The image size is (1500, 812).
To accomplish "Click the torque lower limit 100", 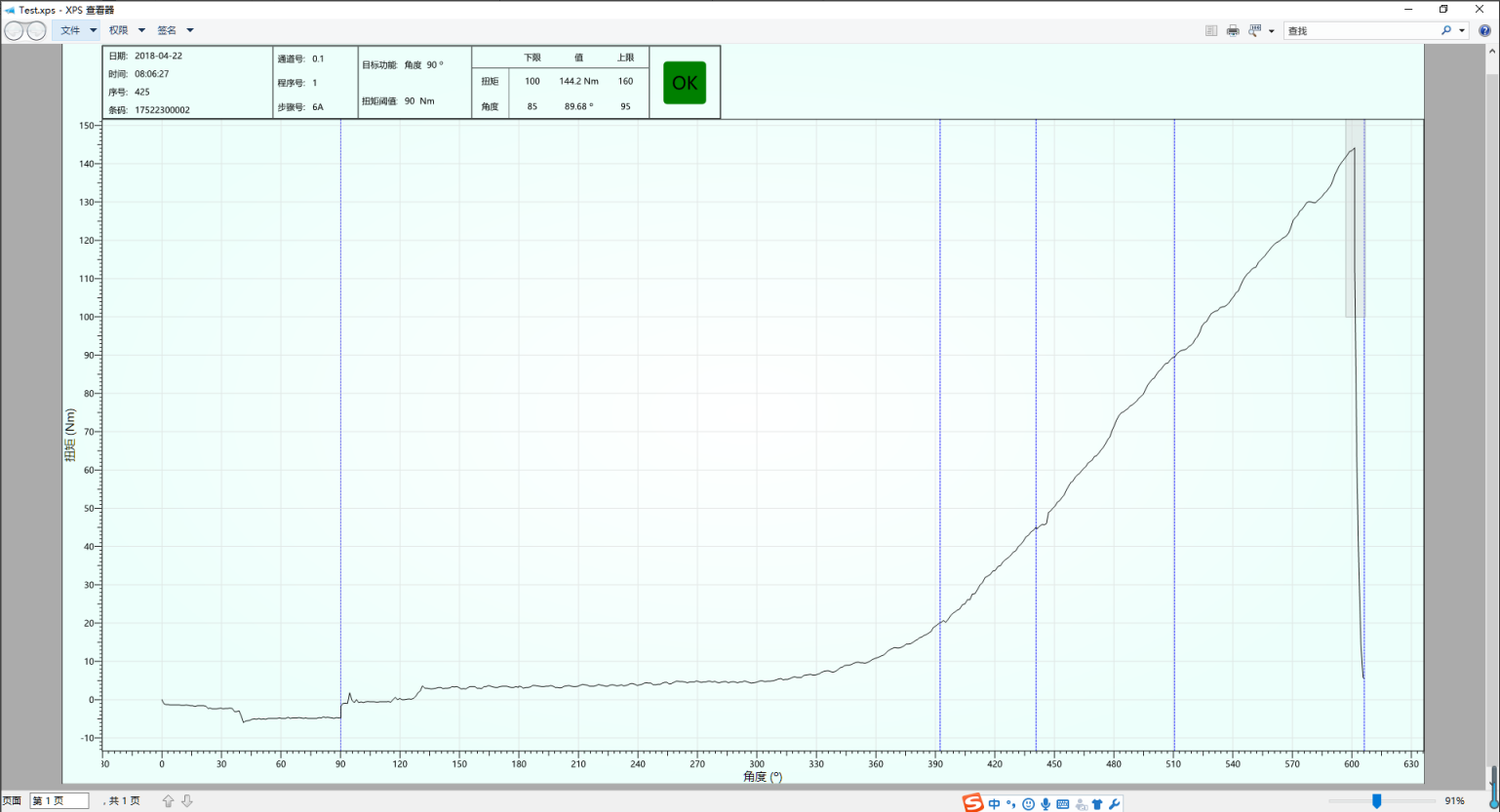I will pyautogui.click(x=533, y=81).
